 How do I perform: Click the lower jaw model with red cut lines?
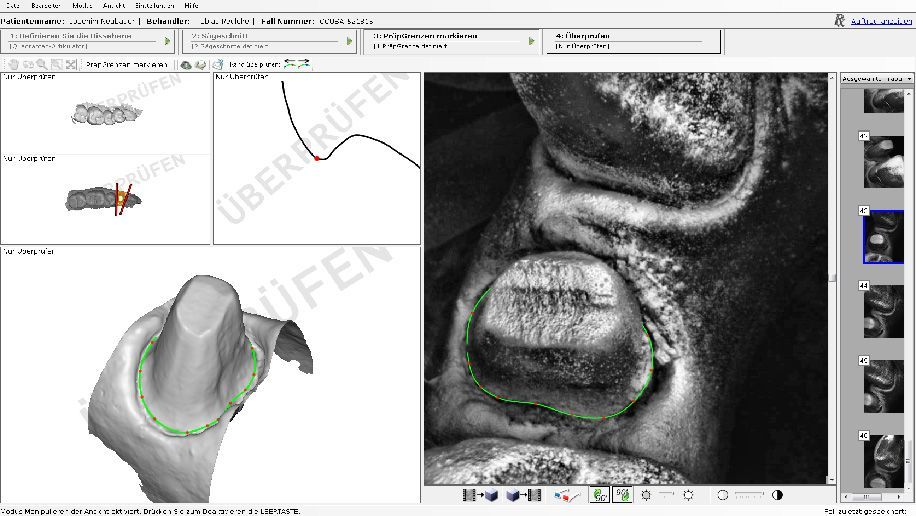click(x=103, y=199)
